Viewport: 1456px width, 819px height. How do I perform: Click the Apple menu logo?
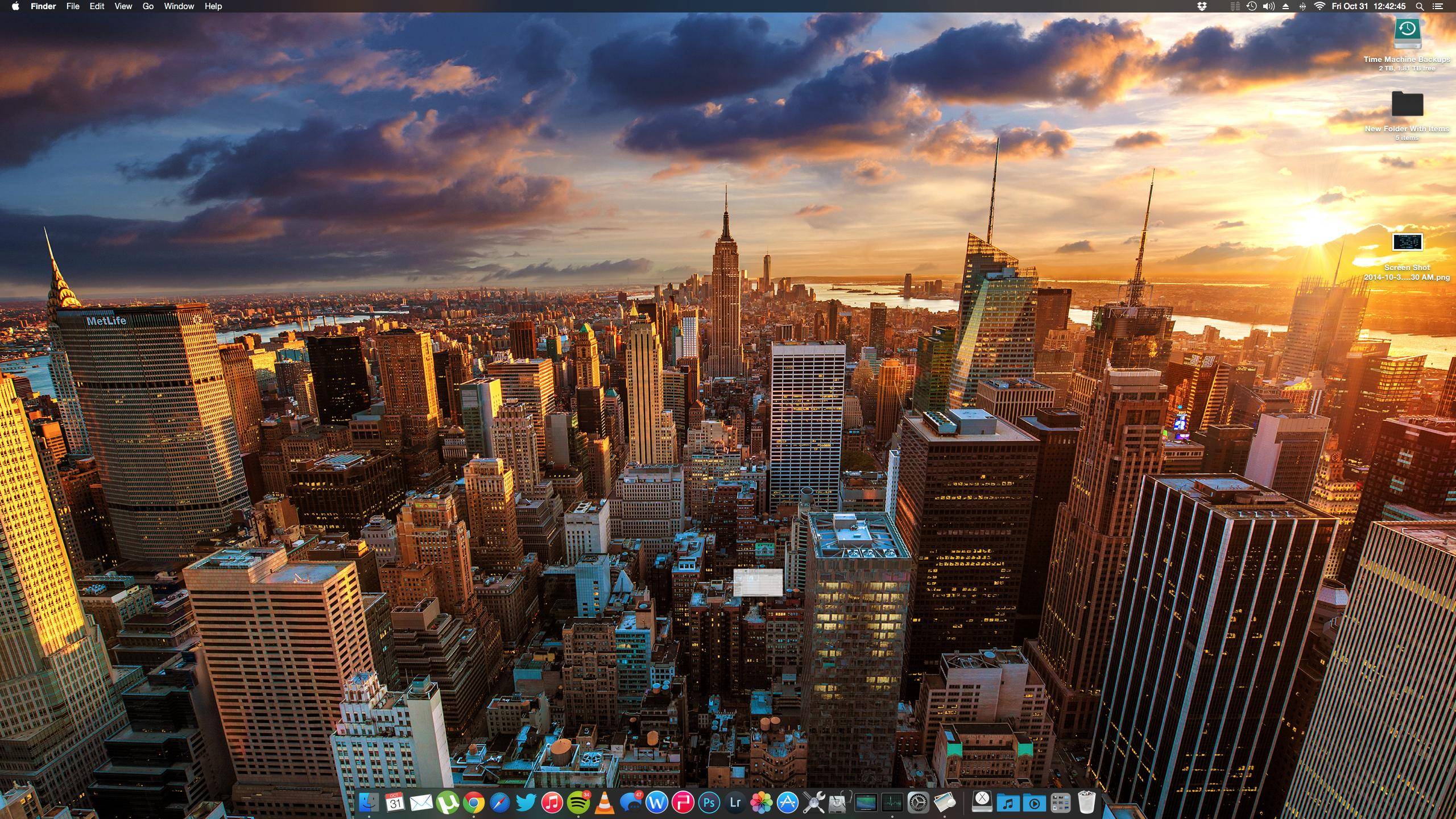15,6
